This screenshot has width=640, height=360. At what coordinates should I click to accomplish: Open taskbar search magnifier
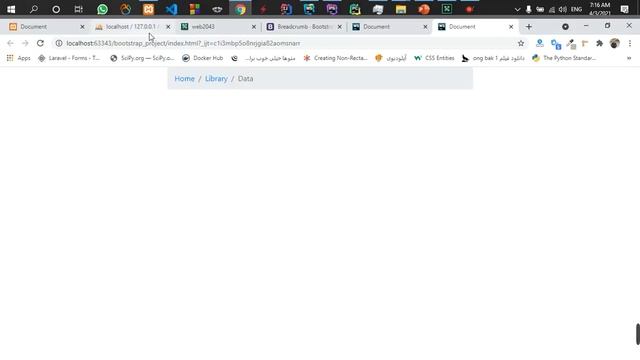click(33, 9)
